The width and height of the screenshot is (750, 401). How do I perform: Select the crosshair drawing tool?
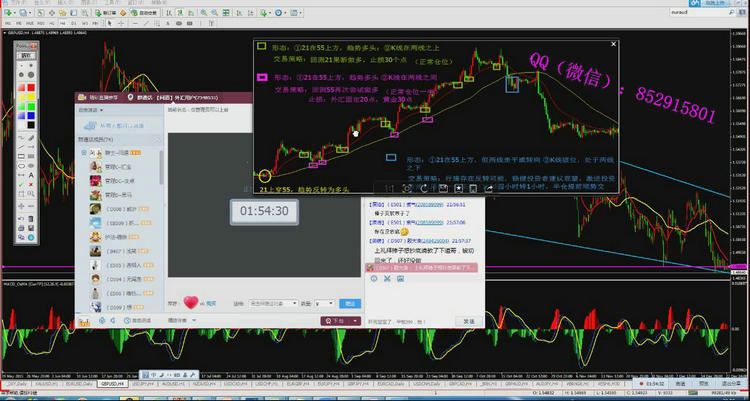(121, 23)
